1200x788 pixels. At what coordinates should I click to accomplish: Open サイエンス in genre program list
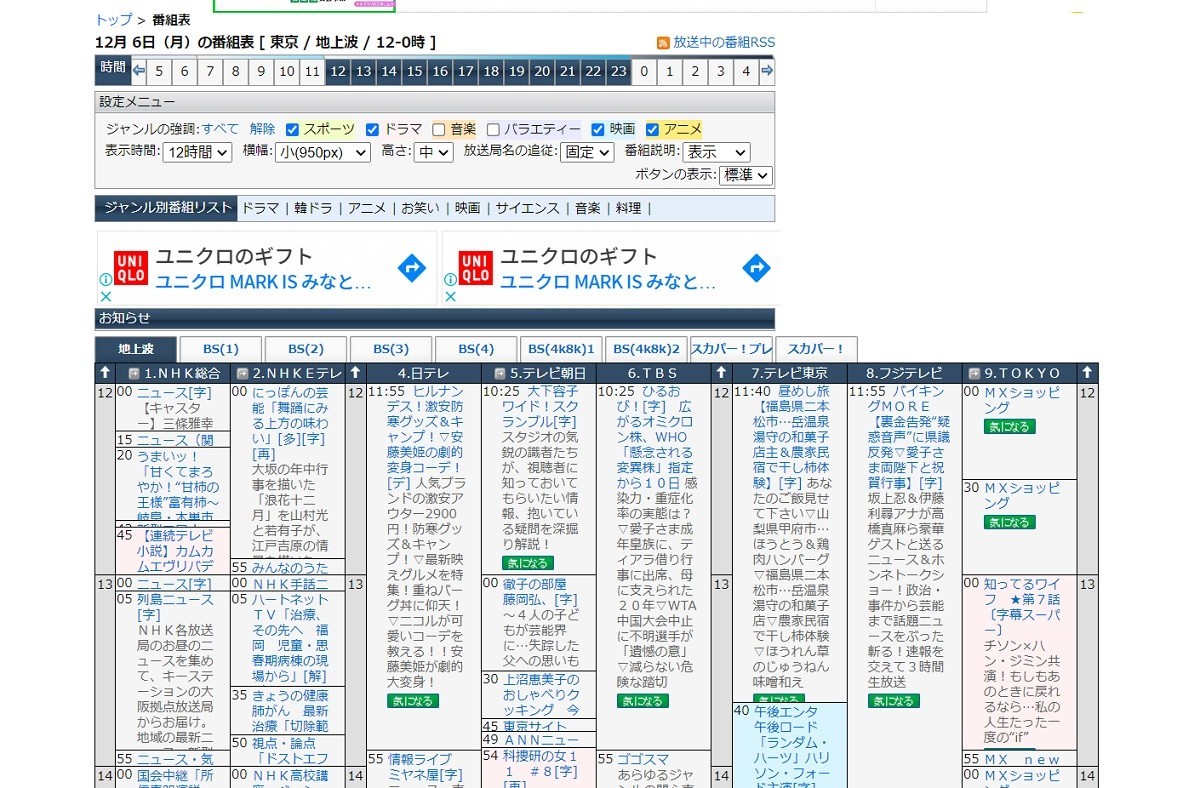528,208
